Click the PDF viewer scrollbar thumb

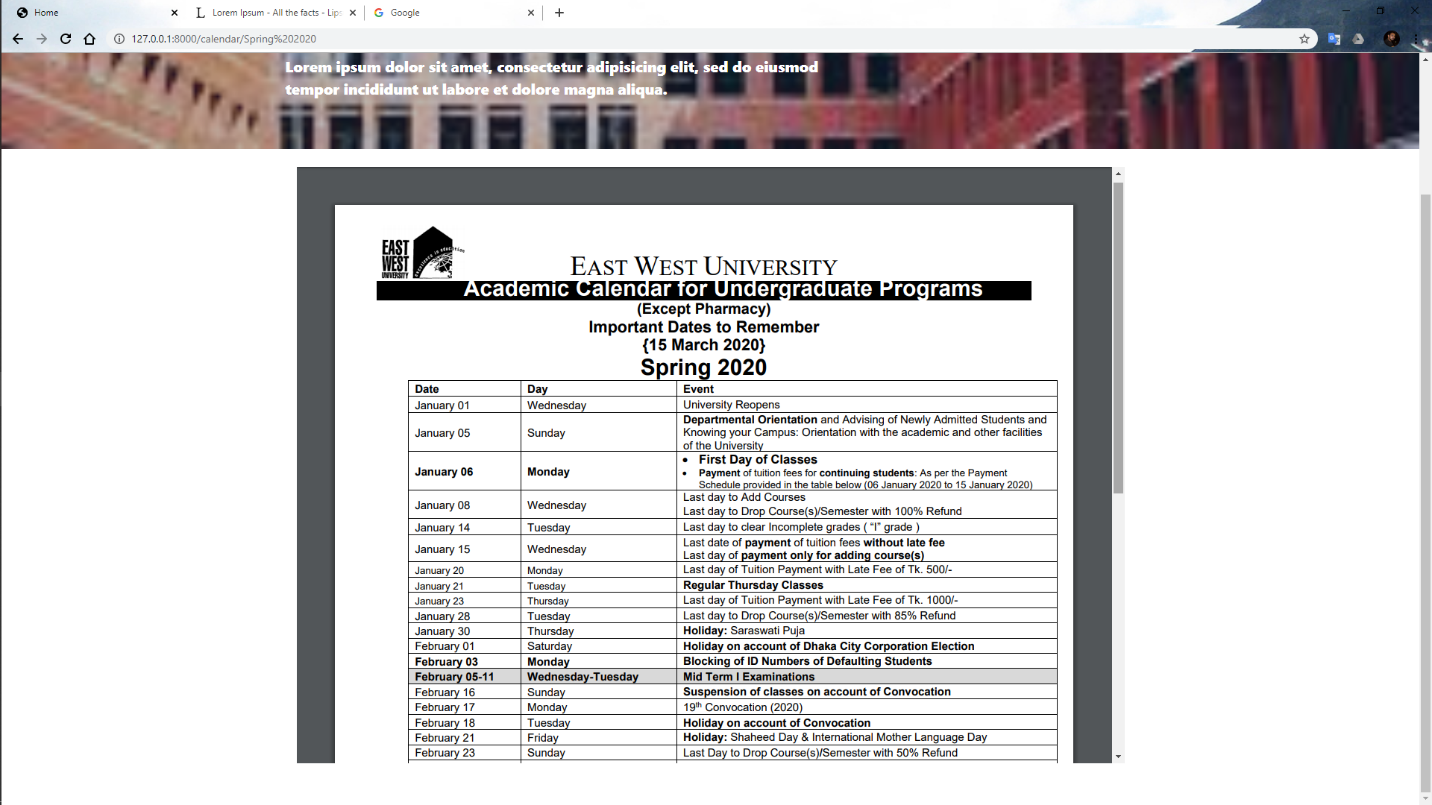click(x=1118, y=337)
